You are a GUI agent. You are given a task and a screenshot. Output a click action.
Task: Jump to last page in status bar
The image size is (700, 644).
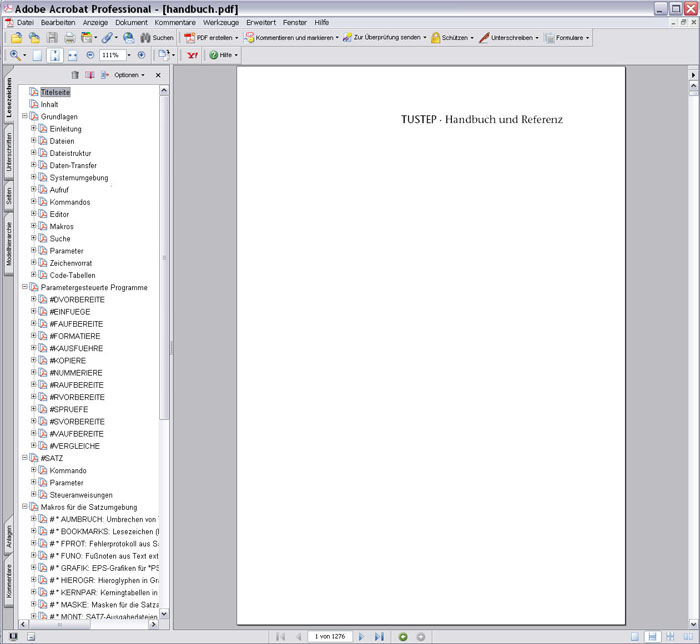tap(379, 636)
